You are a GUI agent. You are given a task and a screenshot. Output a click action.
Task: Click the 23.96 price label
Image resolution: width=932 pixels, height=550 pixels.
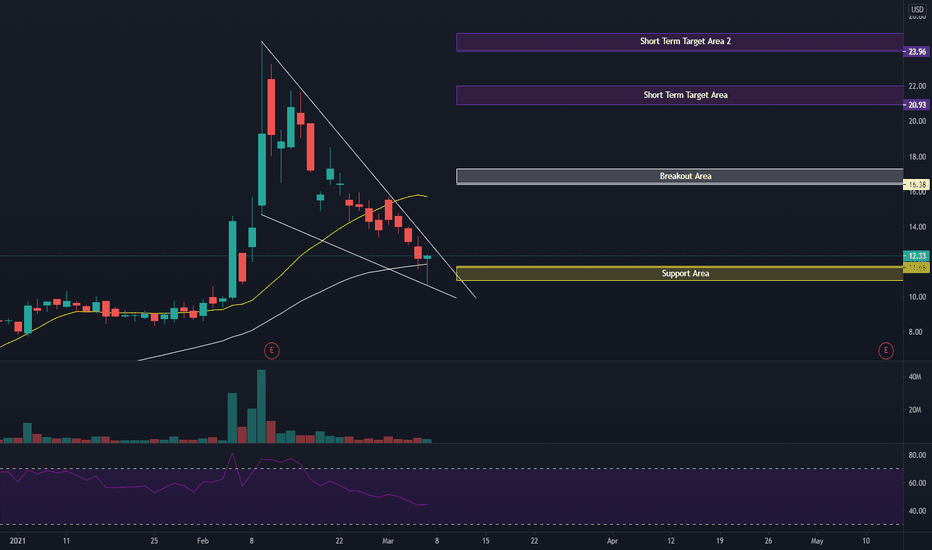[x=916, y=52]
